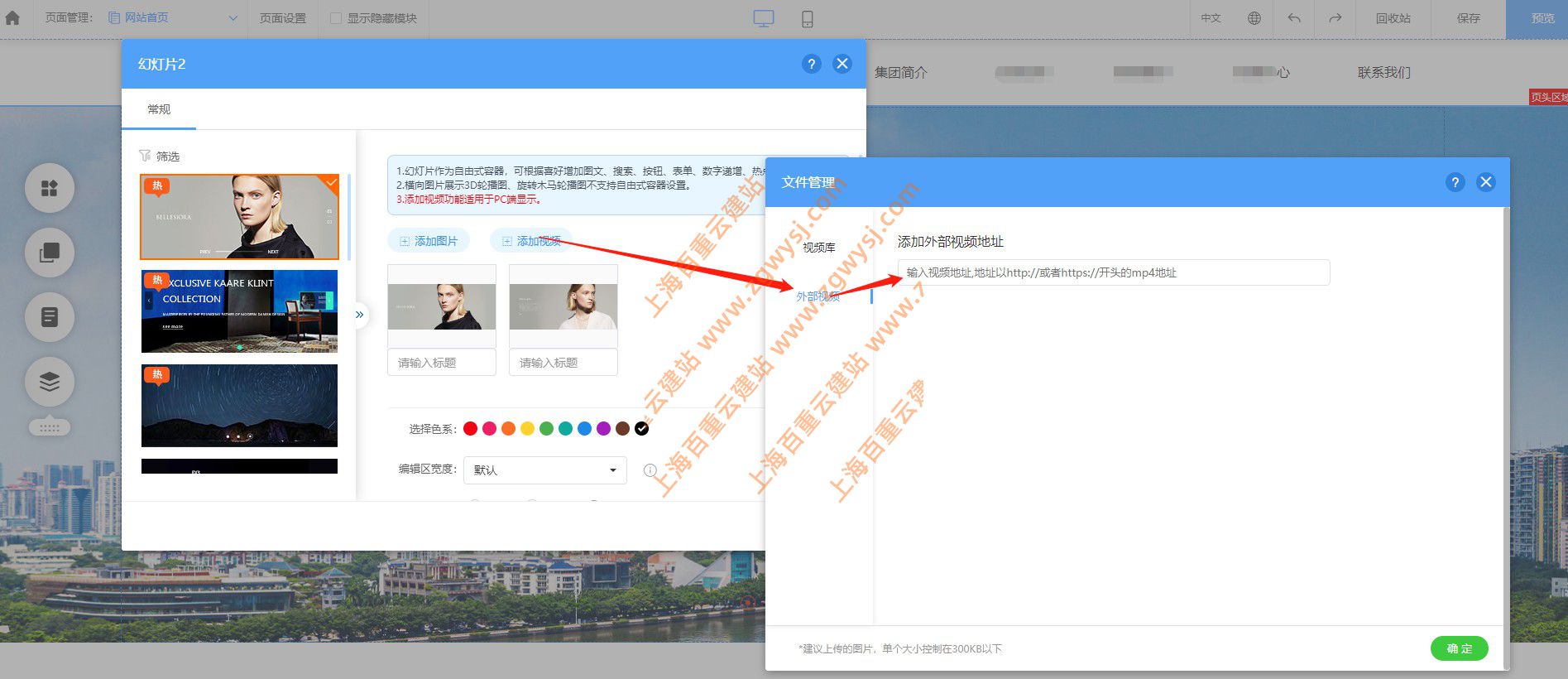Image resolution: width=1568 pixels, height=679 pixels.
Task: Open help icon in 文件管理 dialog
Action: pyautogui.click(x=1455, y=182)
